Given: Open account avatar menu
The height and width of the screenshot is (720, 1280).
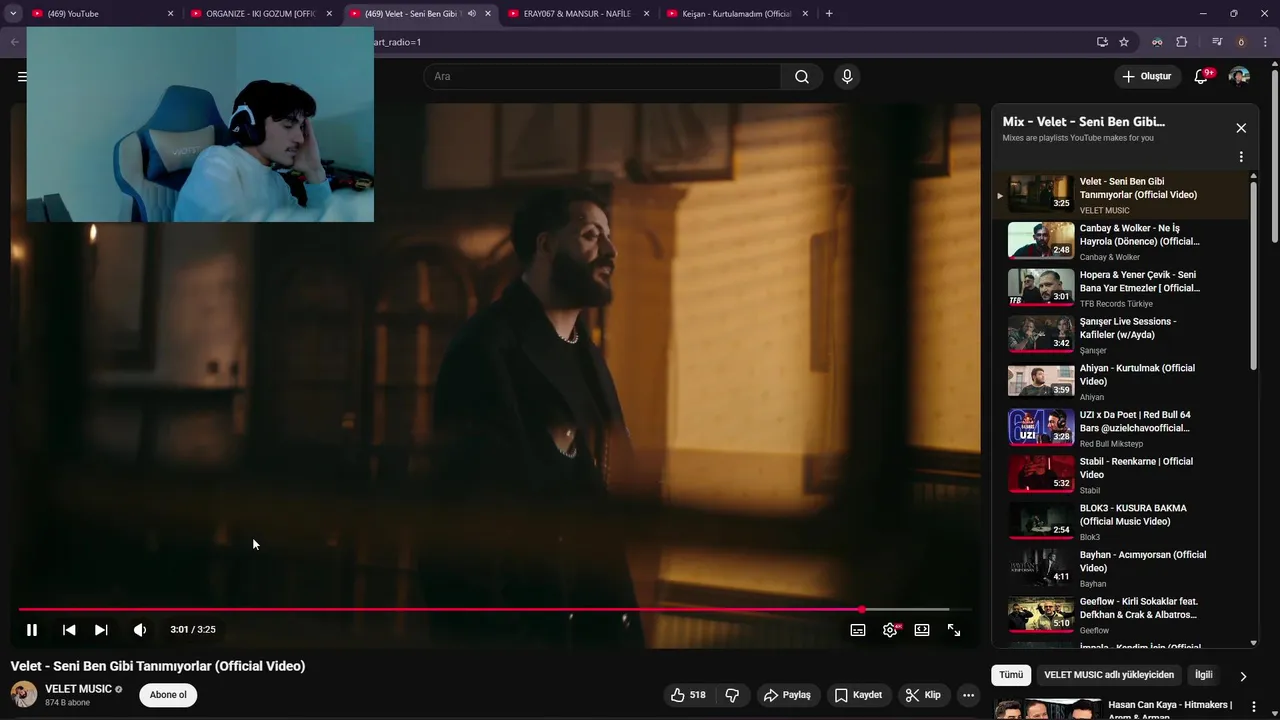Looking at the screenshot, I should click(x=1239, y=77).
